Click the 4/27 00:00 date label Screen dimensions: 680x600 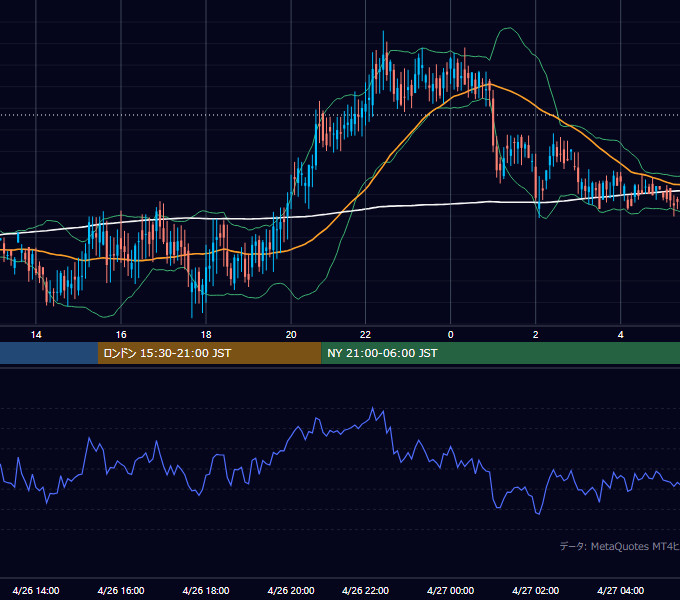coord(451,590)
